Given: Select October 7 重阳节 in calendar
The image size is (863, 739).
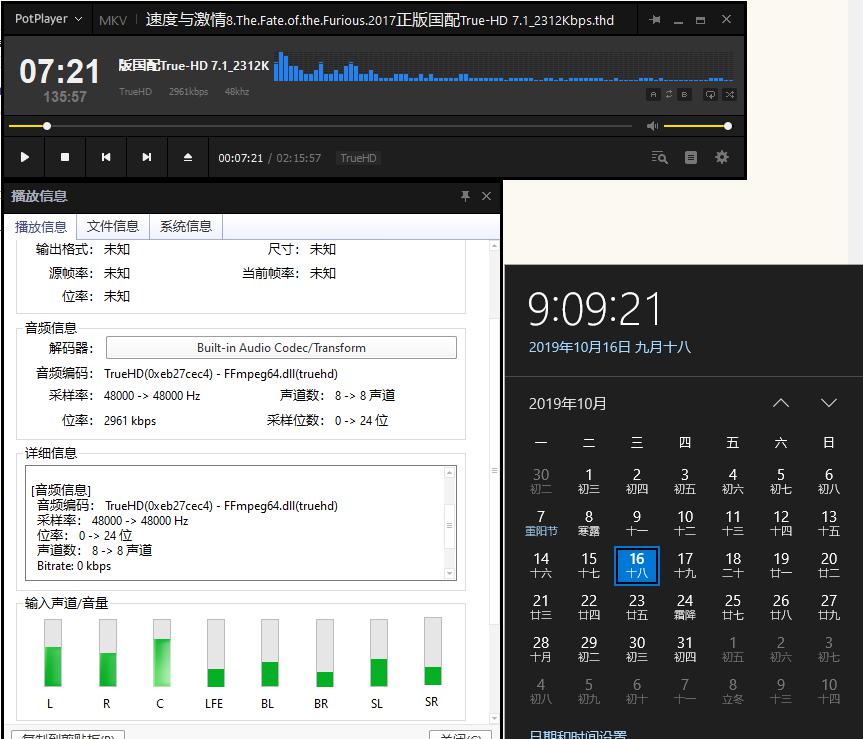Looking at the screenshot, I should click(x=541, y=523).
